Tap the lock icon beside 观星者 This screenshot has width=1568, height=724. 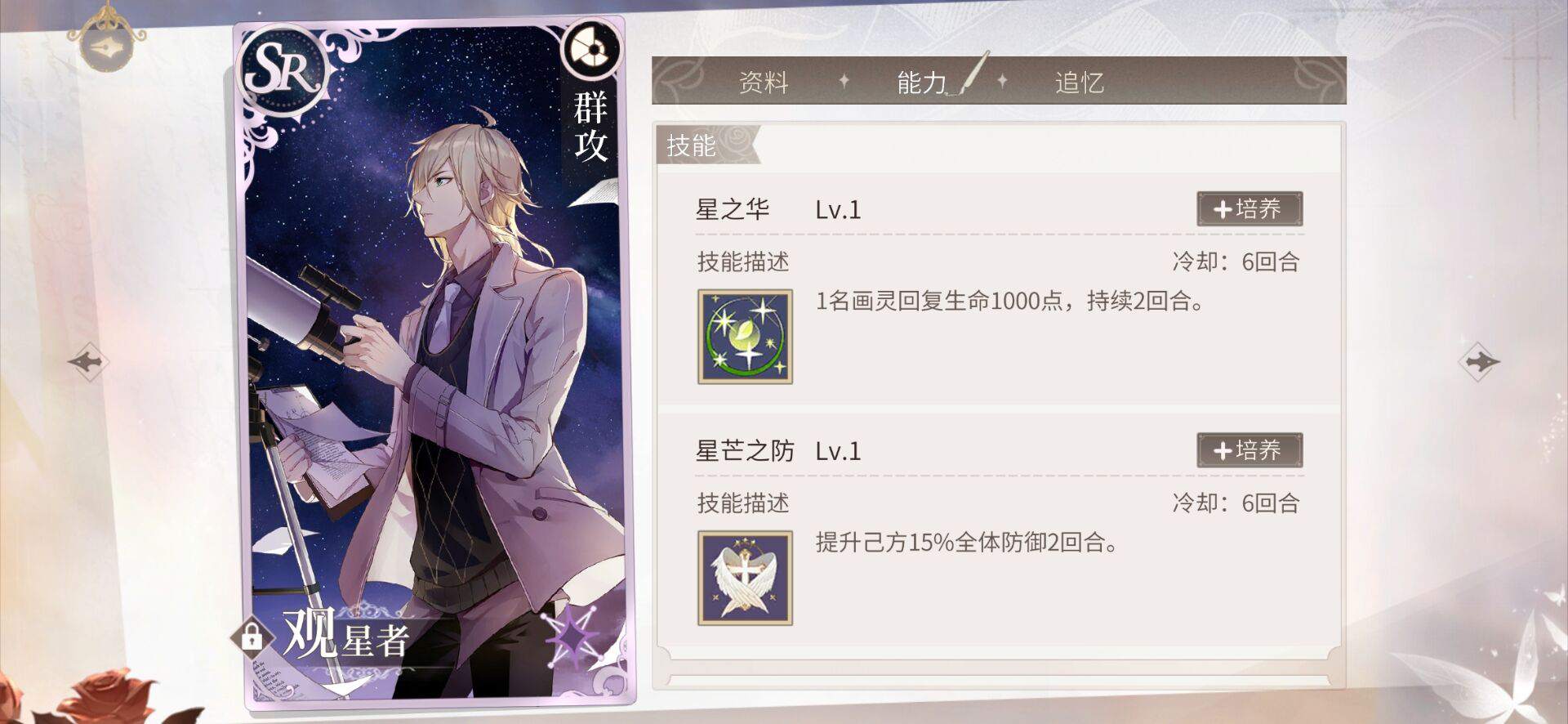tap(252, 636)
